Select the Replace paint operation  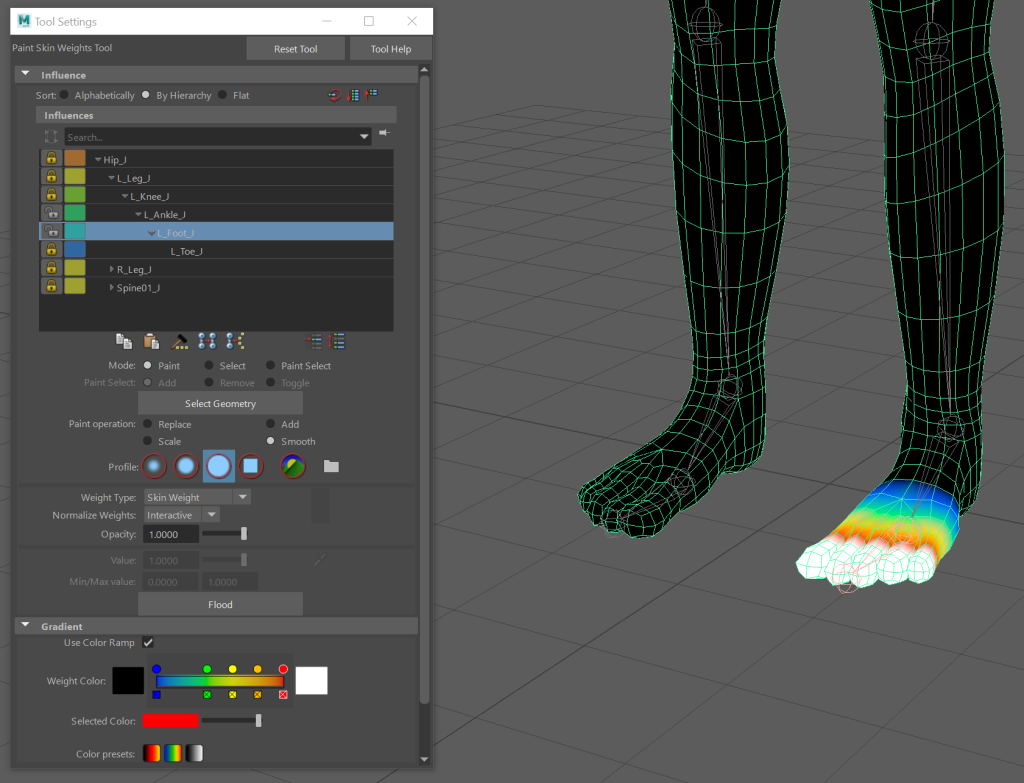(148, 424)
